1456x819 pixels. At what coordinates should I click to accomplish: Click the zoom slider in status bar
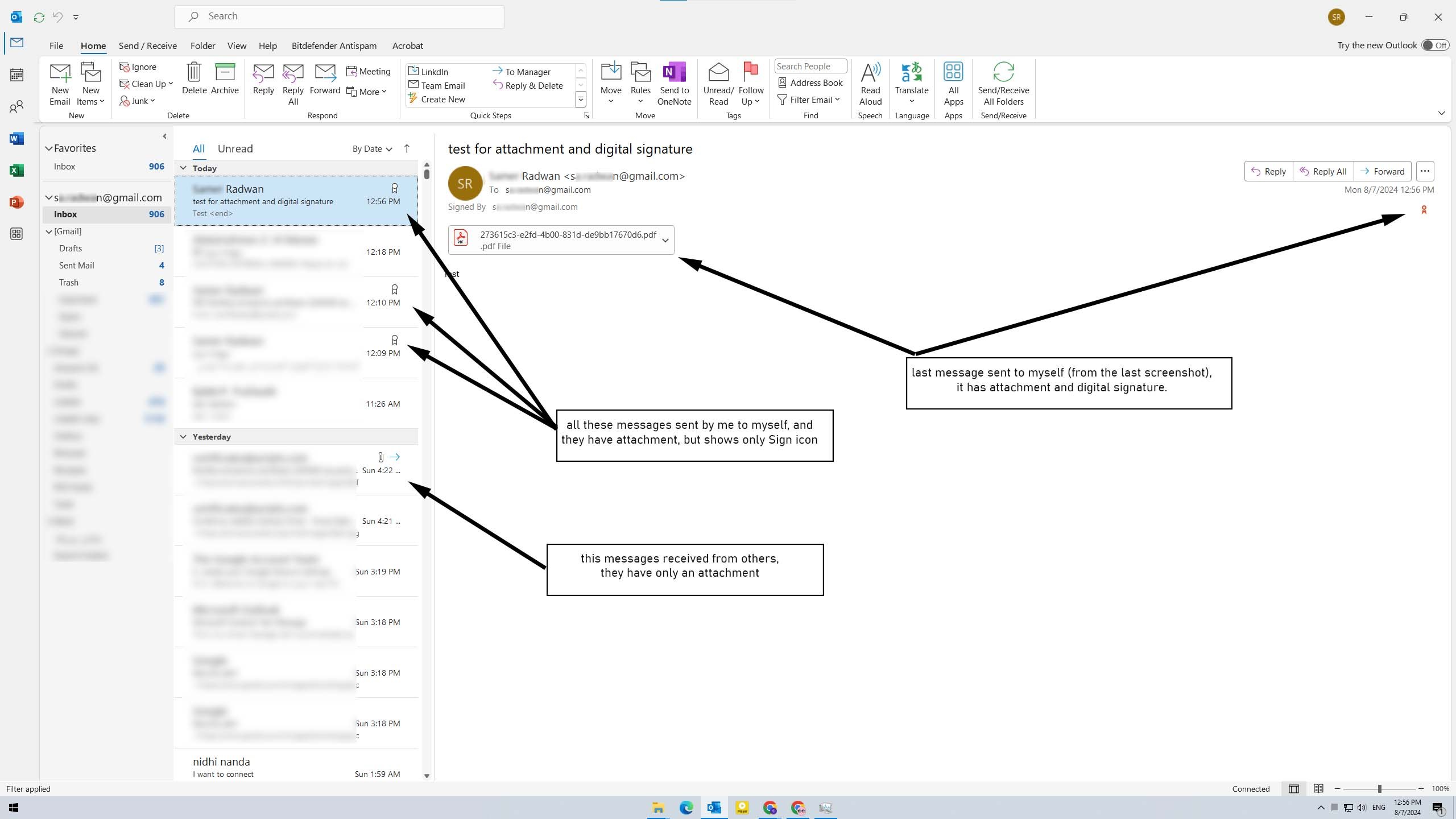[1379, 789]
